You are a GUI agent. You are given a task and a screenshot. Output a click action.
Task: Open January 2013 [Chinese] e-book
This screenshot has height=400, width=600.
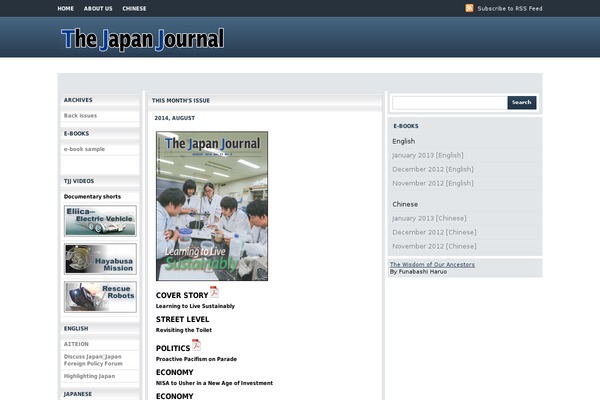(429, 218)
